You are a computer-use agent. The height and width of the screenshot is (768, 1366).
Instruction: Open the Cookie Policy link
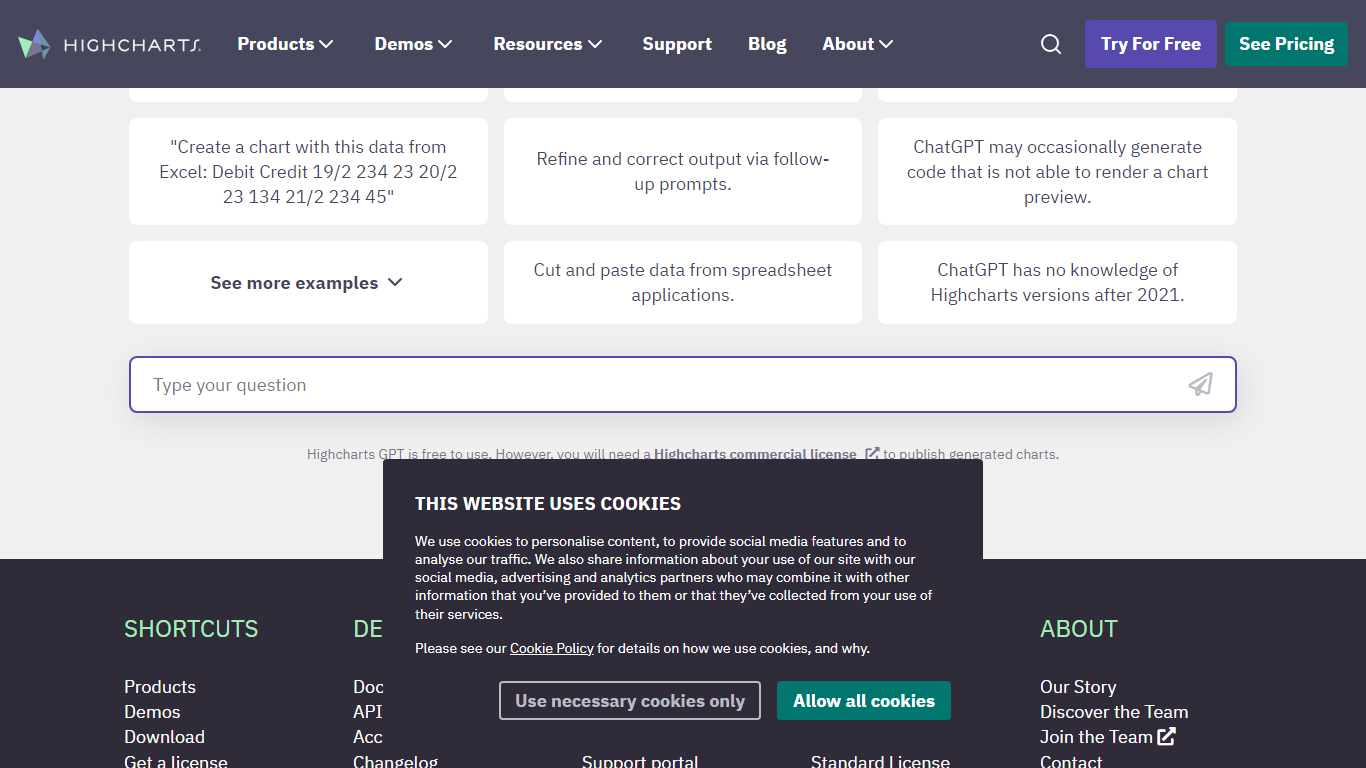tap(552, 648)
